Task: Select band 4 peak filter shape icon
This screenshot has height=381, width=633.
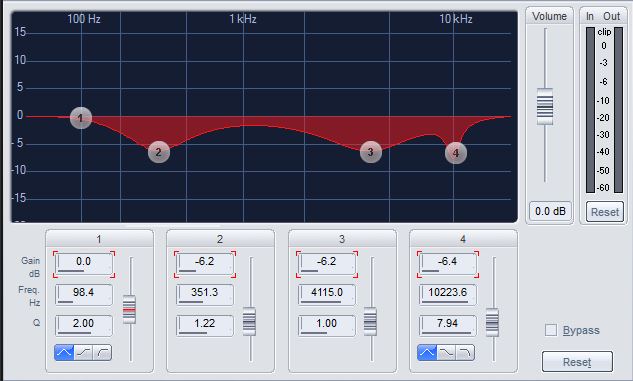Action: (x=427, y=353)
